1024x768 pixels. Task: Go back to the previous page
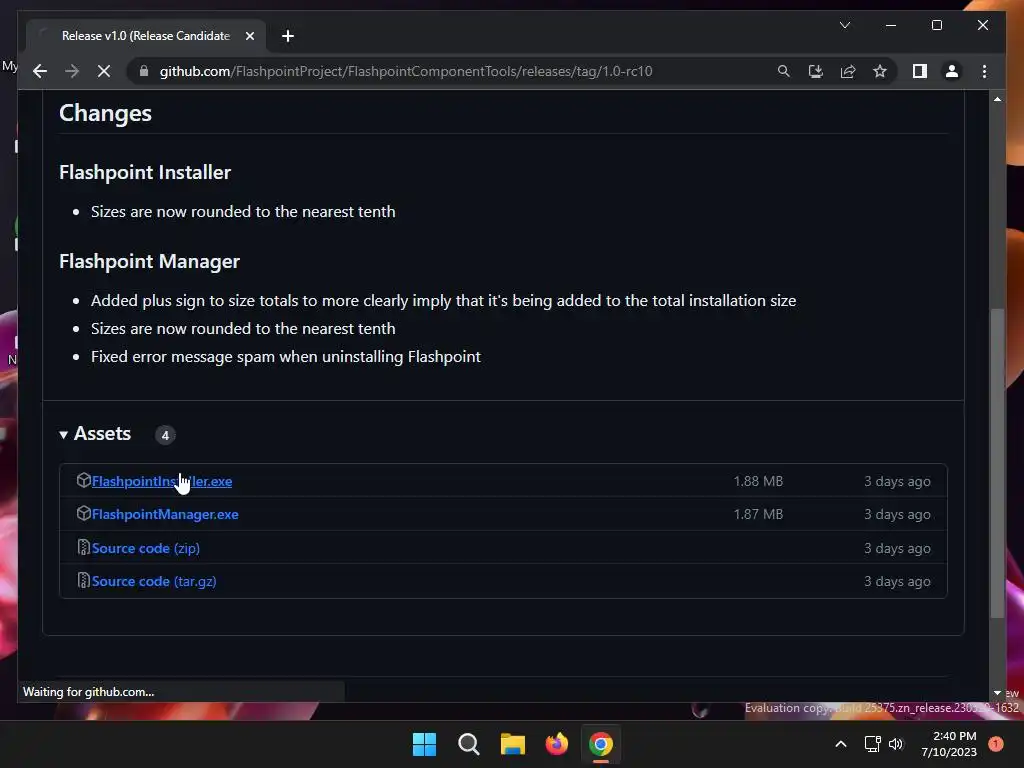(x=40, y=71)
